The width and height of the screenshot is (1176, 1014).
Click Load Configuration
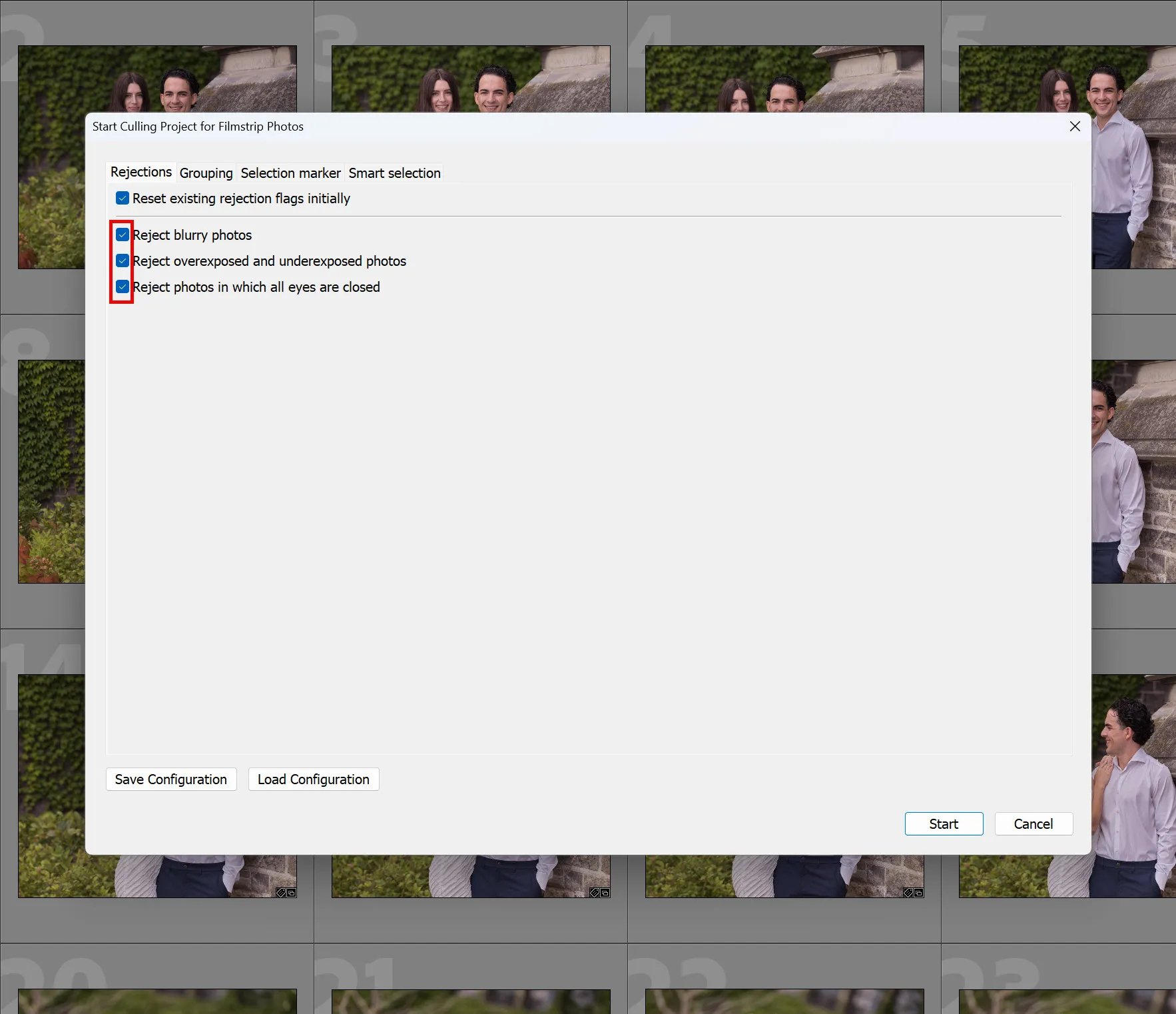(313, 779)
